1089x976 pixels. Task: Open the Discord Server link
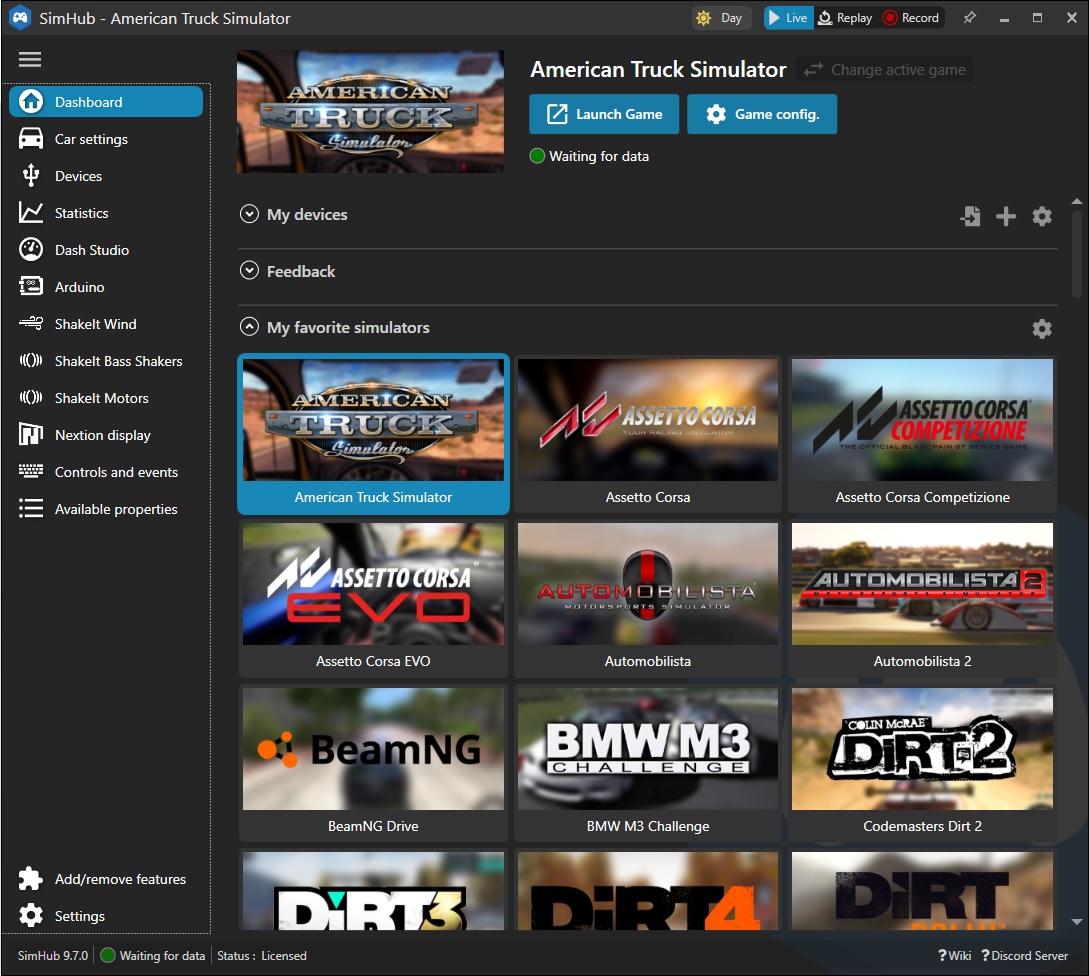coord(1024,955)
